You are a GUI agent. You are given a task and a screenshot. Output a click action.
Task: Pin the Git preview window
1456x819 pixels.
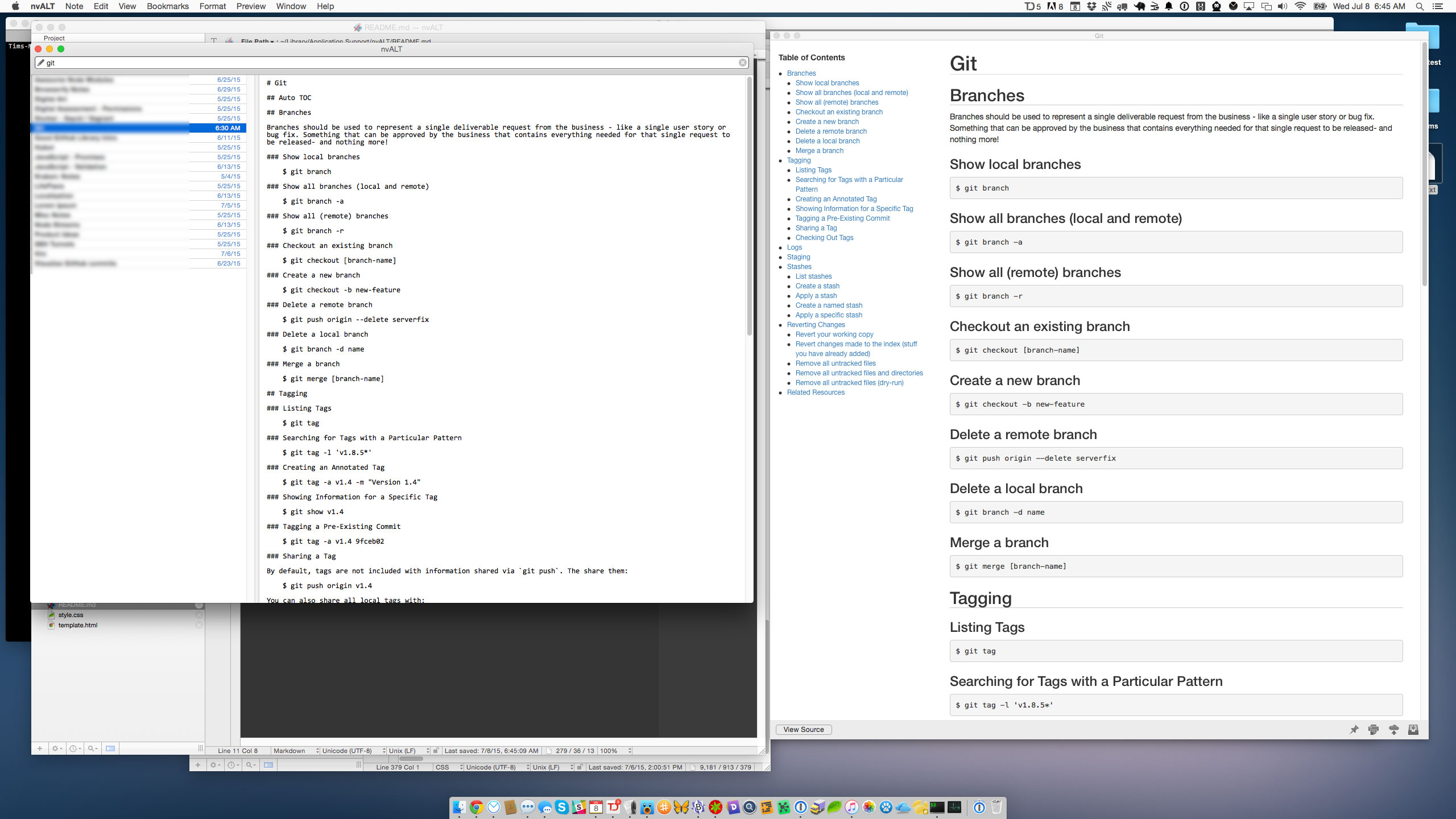pos(1354,730)
